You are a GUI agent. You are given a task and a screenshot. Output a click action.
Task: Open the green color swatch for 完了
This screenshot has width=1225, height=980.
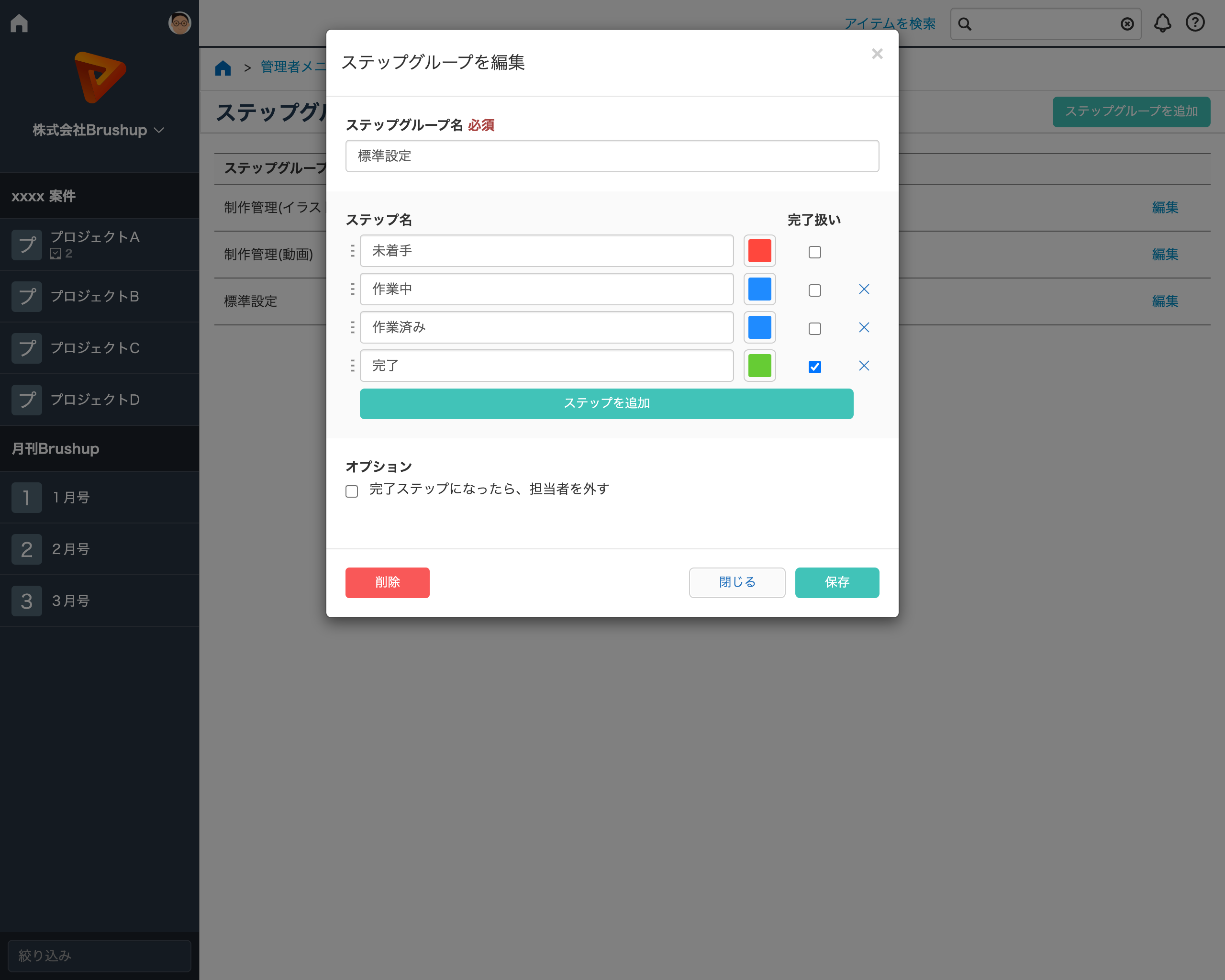coord(760,365)
